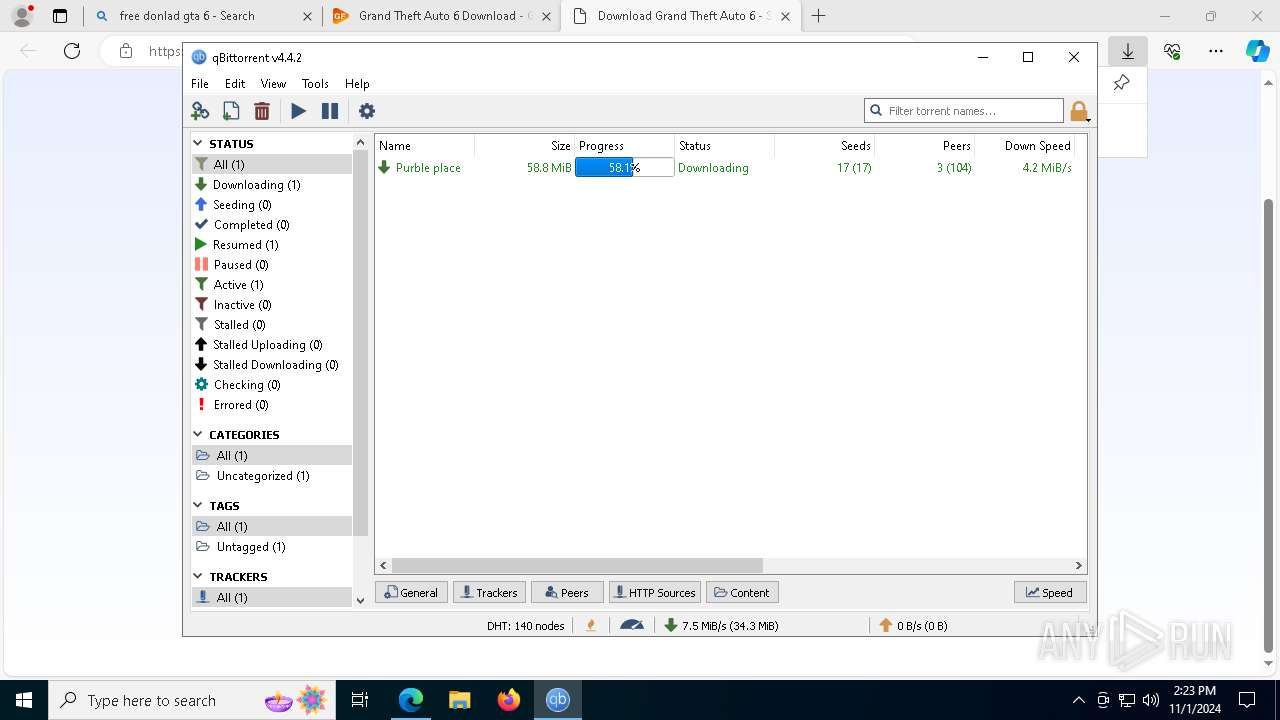The image size is (1280, 720).
Task: Filter by Checking status
Action: pyautogui.click(x=272, y=384)
